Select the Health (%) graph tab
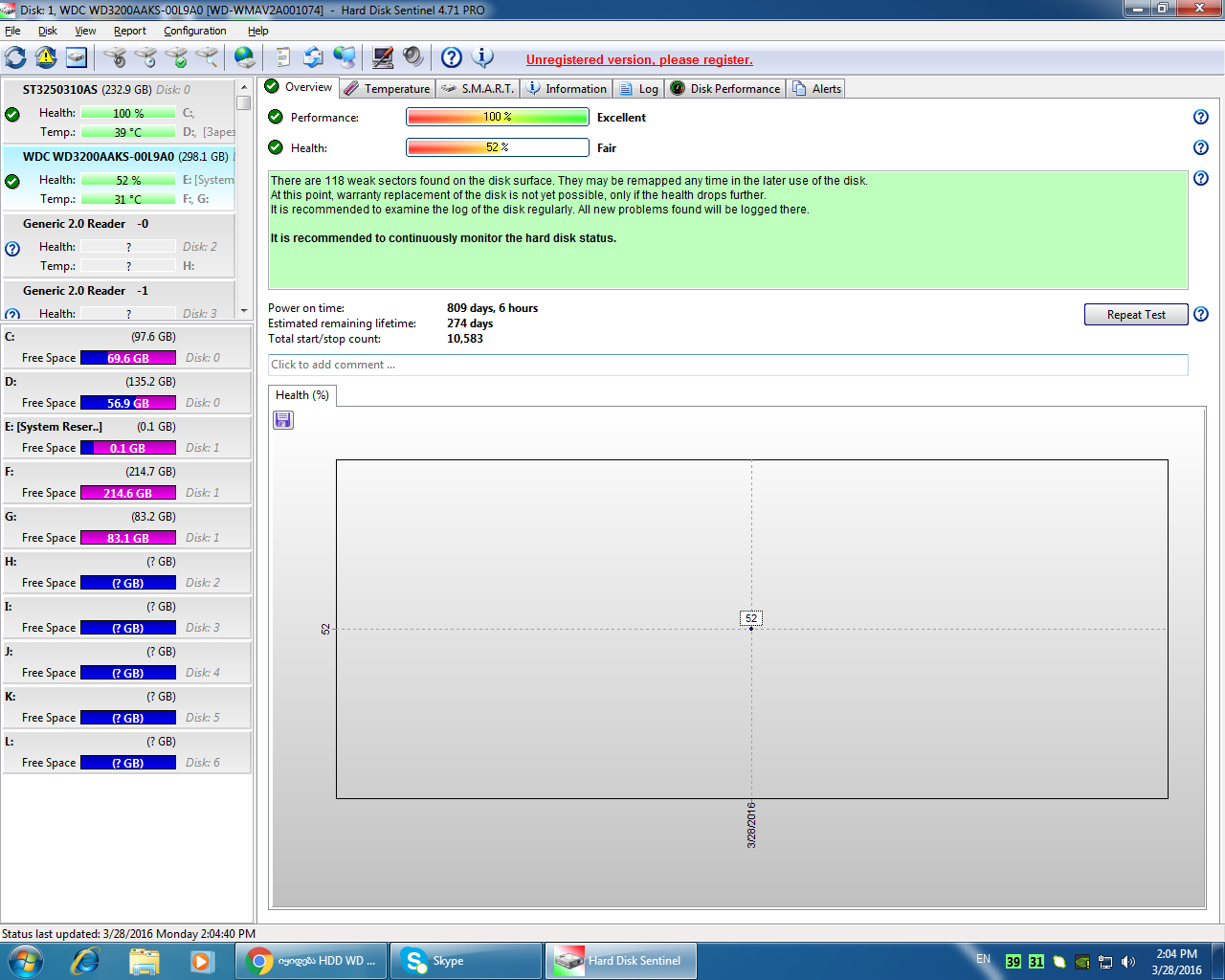 click(x=302, y=395)
